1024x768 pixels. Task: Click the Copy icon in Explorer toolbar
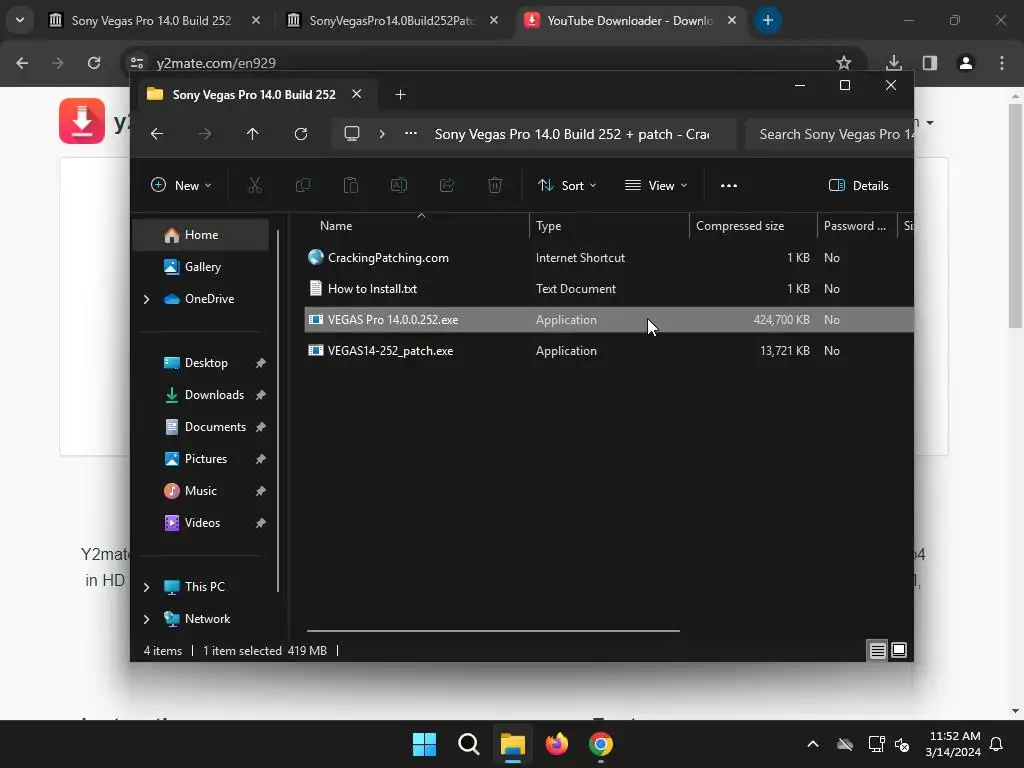(302, 185)
